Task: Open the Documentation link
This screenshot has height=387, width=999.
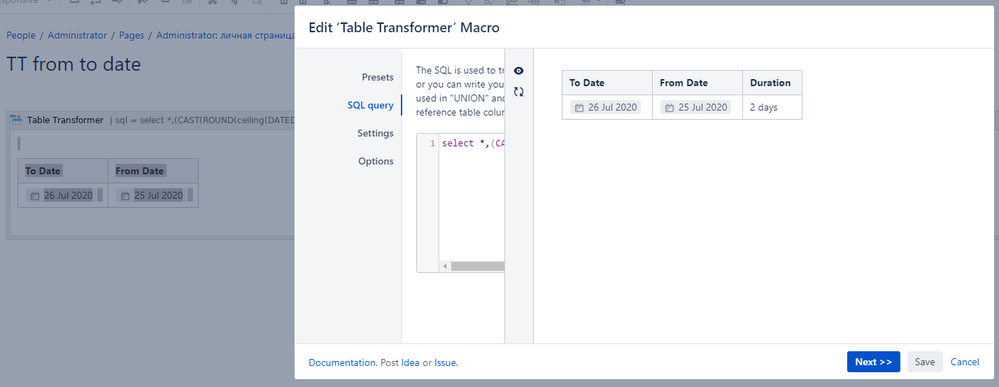Action: click(342, 362)
